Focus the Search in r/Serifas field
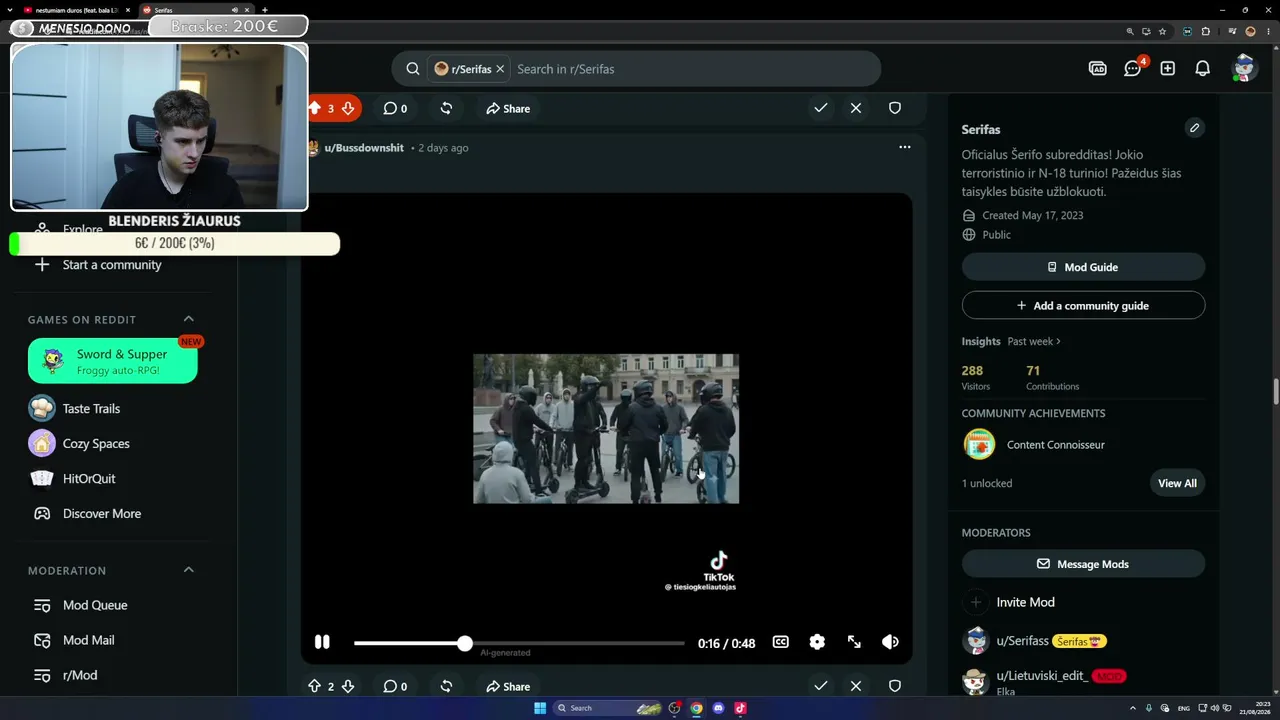Screen dimensions: 1280x720 [692, 69]
